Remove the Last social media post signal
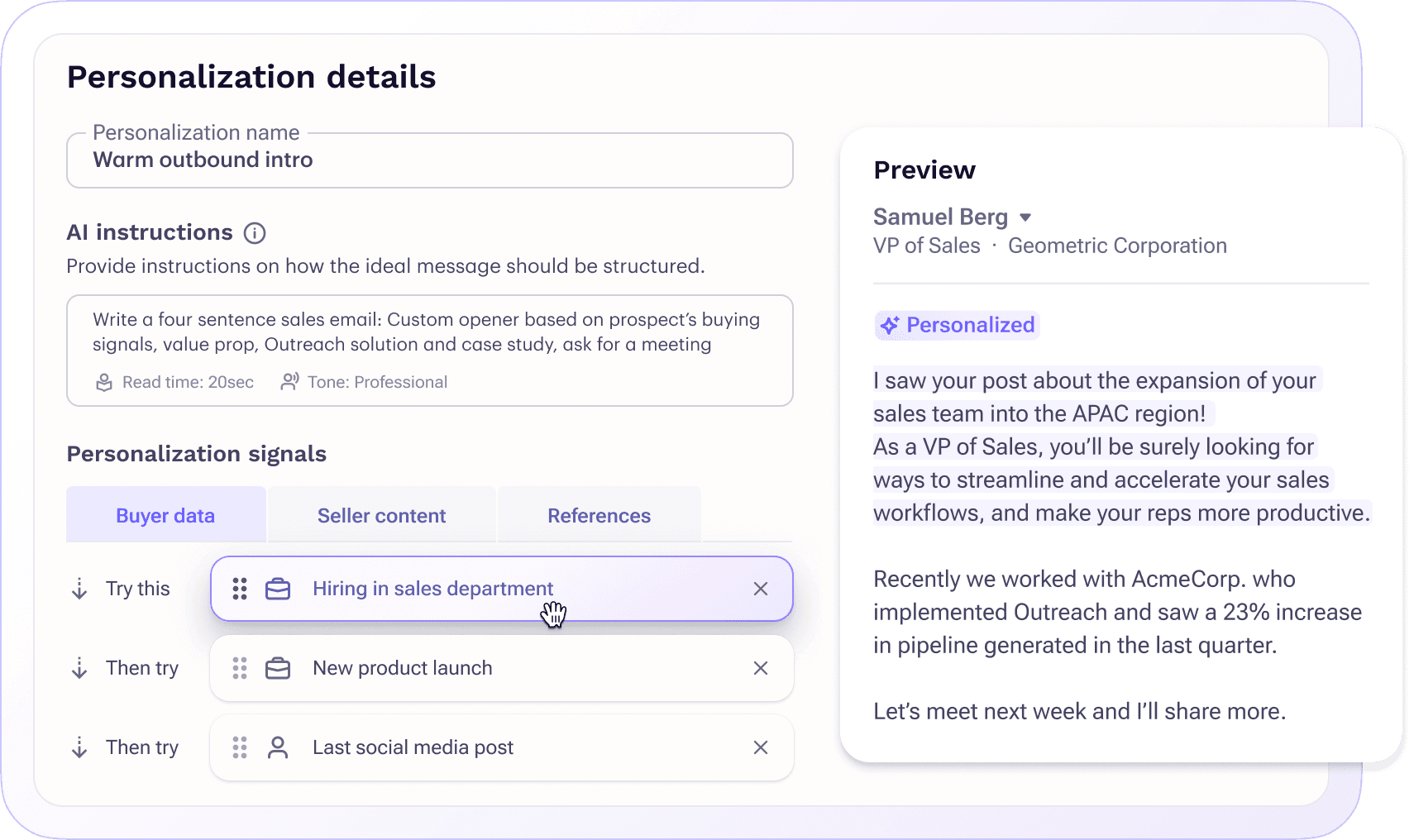Screen dimensions: 1414x840 click(x=760, y=747)
